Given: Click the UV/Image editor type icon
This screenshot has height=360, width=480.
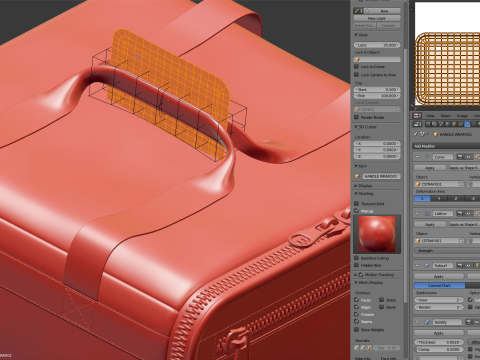Looking at the screenshot, I should click(417, 116).
